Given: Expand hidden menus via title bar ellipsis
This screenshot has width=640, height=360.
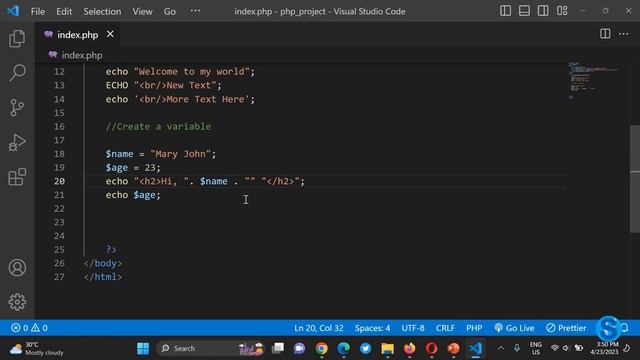Looking at the screenshot, I should (x=195, y=11).
